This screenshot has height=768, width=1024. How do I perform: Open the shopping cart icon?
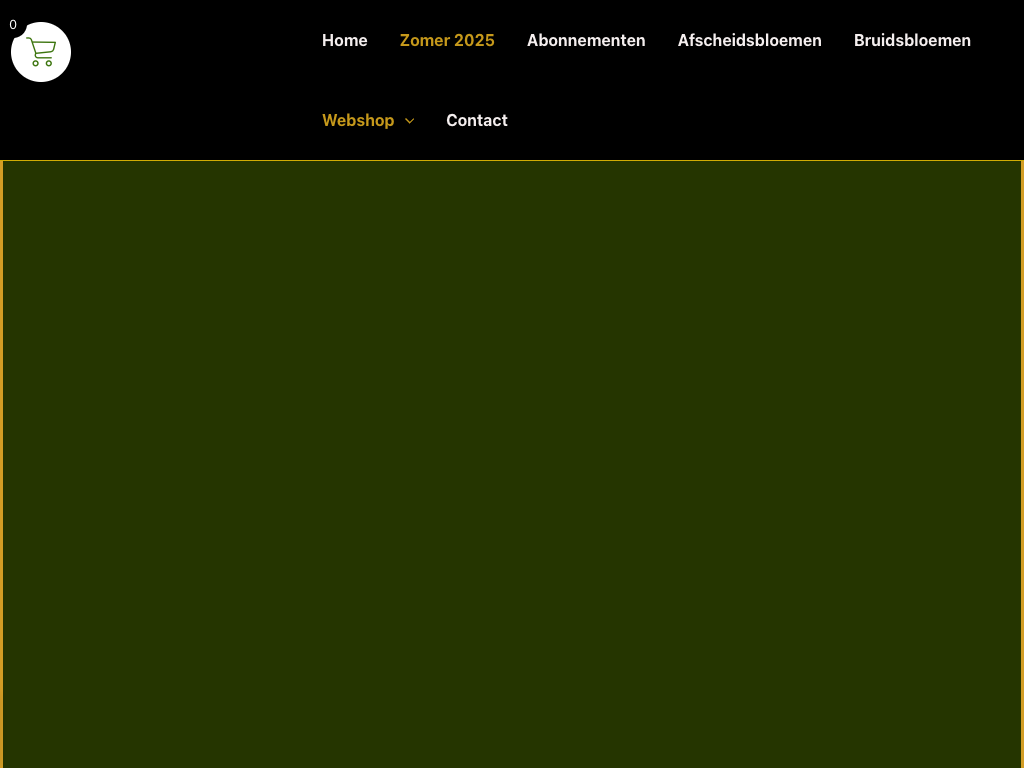(x=41, y=52)
